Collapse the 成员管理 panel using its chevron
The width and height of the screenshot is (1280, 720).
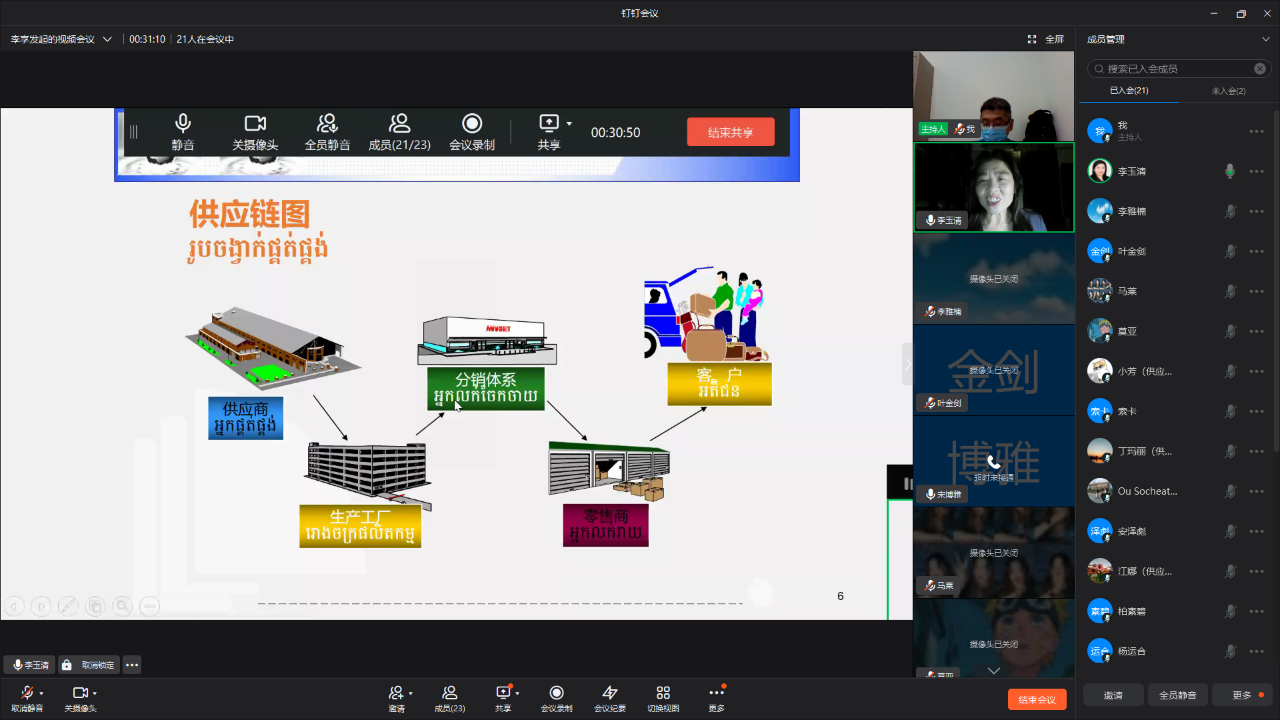pyautogui.click(x=1265, y=39)
